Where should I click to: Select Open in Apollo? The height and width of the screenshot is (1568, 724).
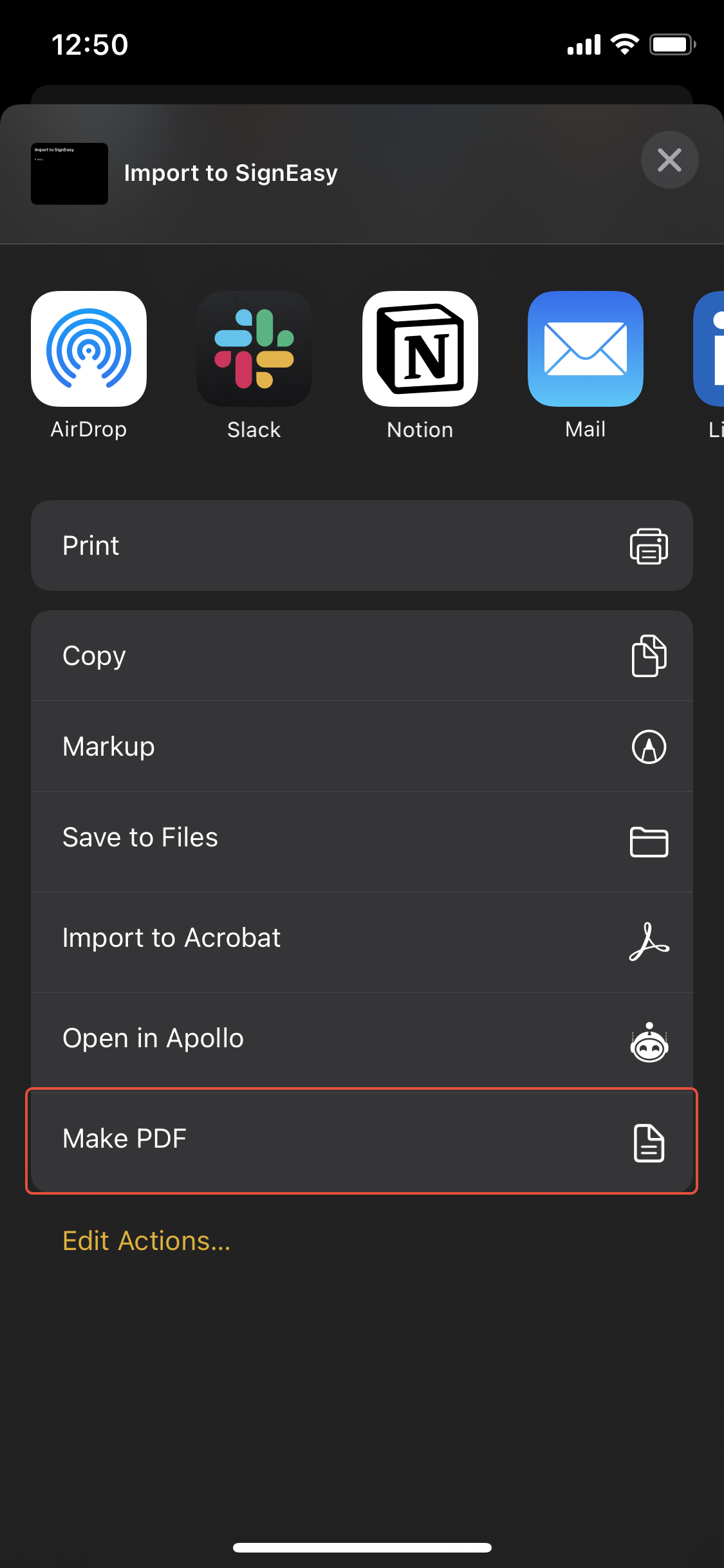[x=362, y=1038]
